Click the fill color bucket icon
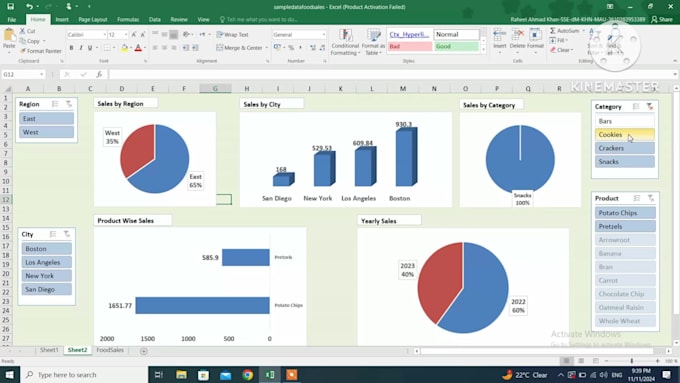680x383 pixels. [x=124, y=48]
